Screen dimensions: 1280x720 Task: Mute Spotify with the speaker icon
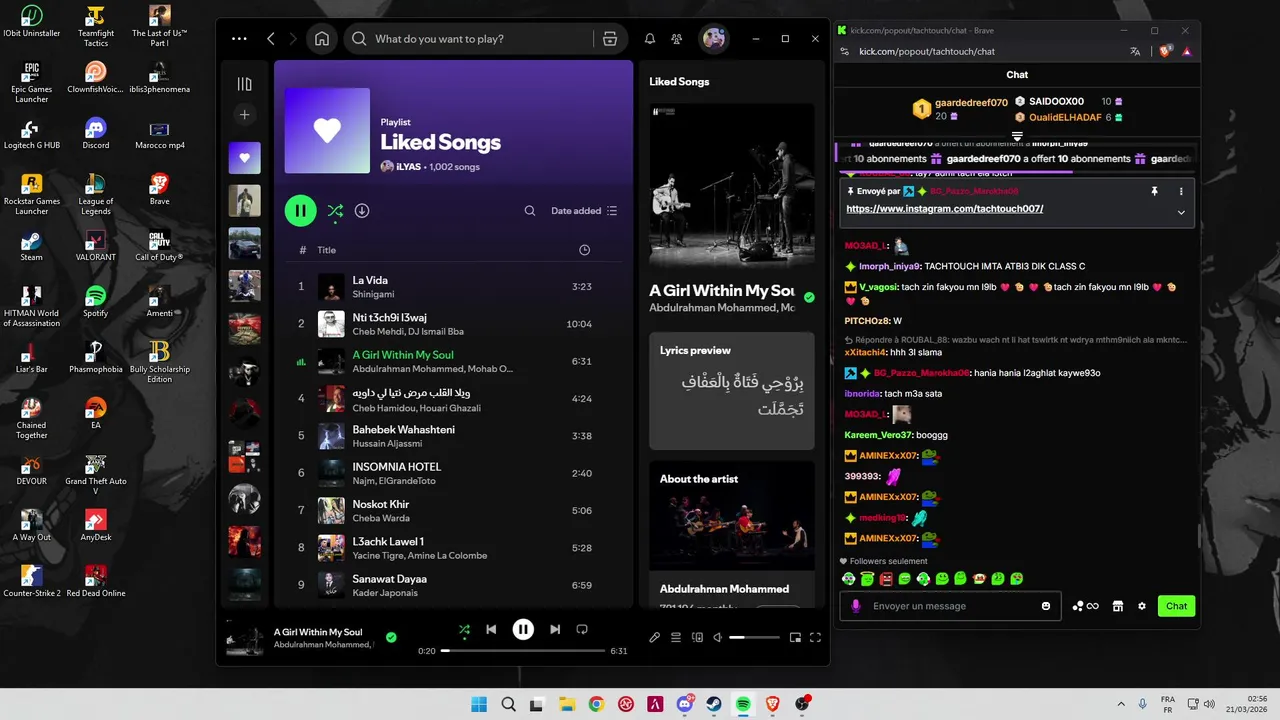(717, 637)
